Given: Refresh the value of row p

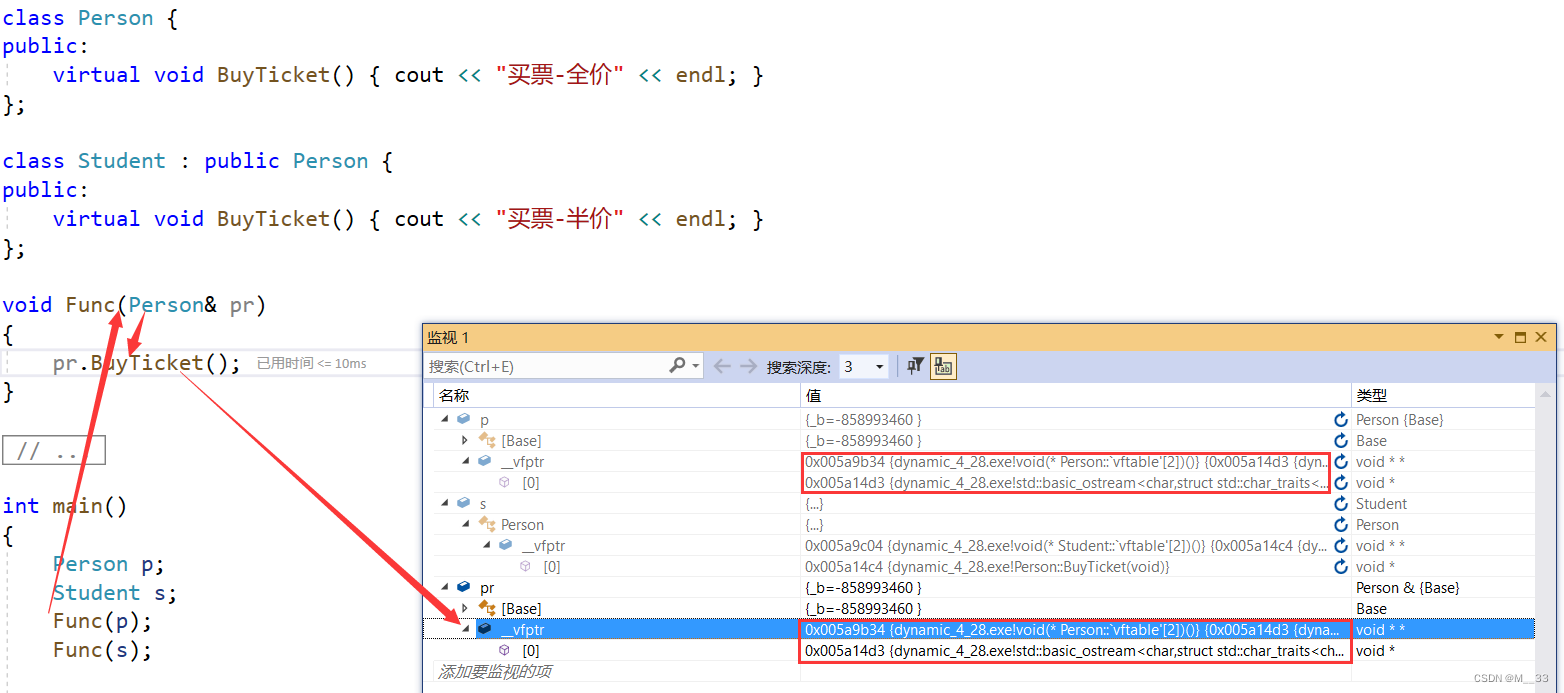Looking at the screenshot, I should pos(1341,419).
